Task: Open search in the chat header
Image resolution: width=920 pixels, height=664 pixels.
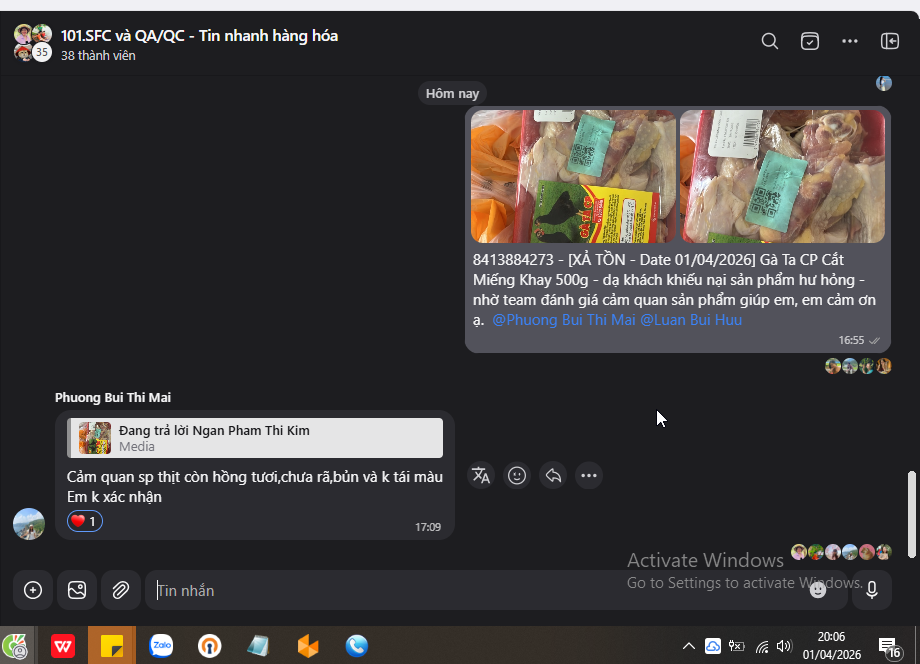Action: pyautogui.click(x=769, y=41)
